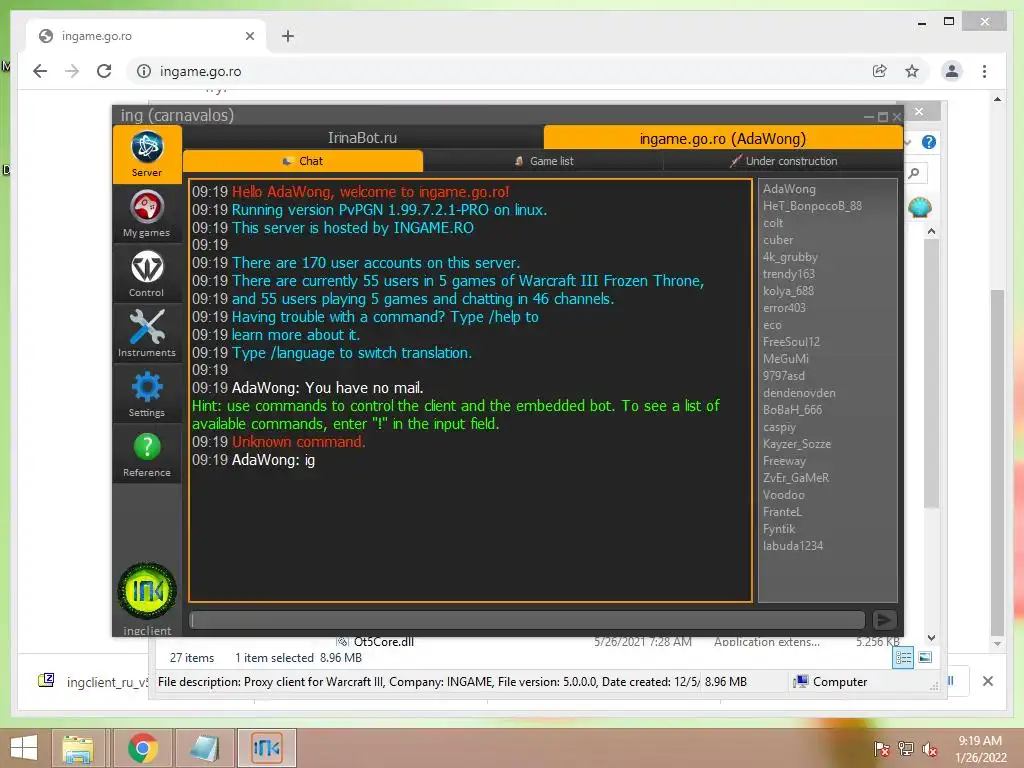Open the Server section in sidebar
The height and width of the screenshot is (768, 1024).
click(147, 154)
